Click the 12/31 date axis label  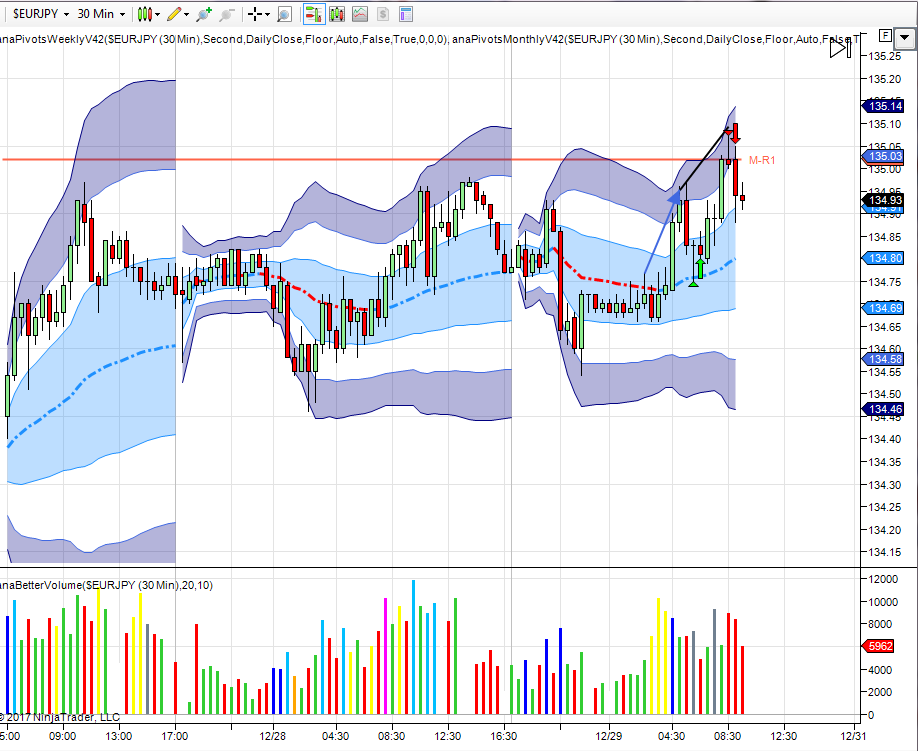click(852, 736)
